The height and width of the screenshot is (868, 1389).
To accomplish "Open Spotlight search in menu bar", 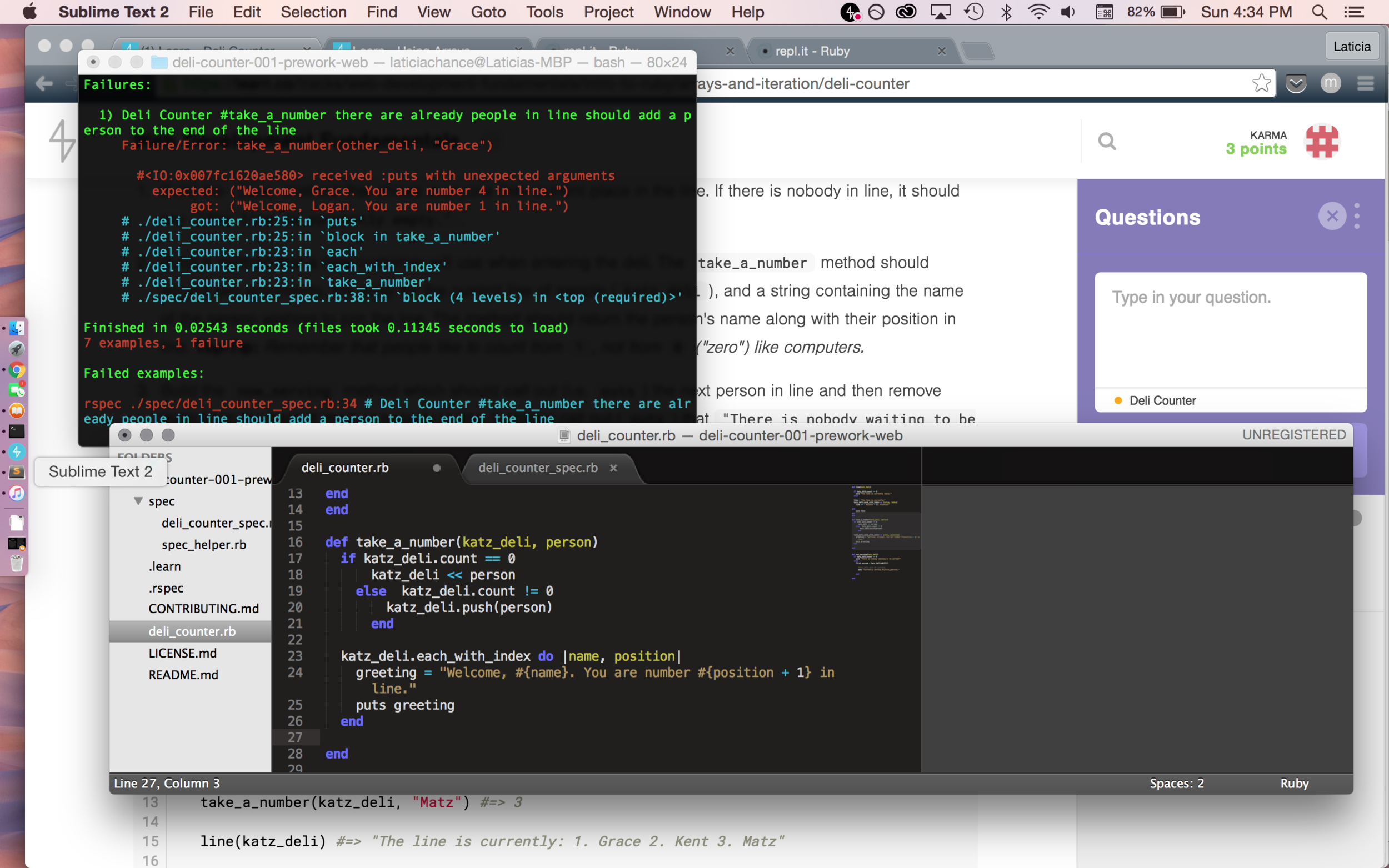I will 1320,12.
